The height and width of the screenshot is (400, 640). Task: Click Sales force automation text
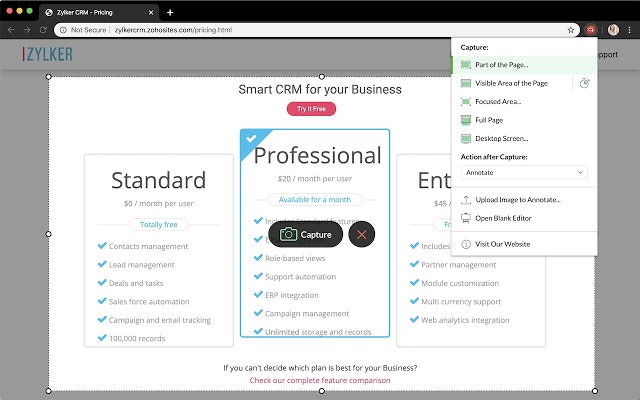pos(149,302)
